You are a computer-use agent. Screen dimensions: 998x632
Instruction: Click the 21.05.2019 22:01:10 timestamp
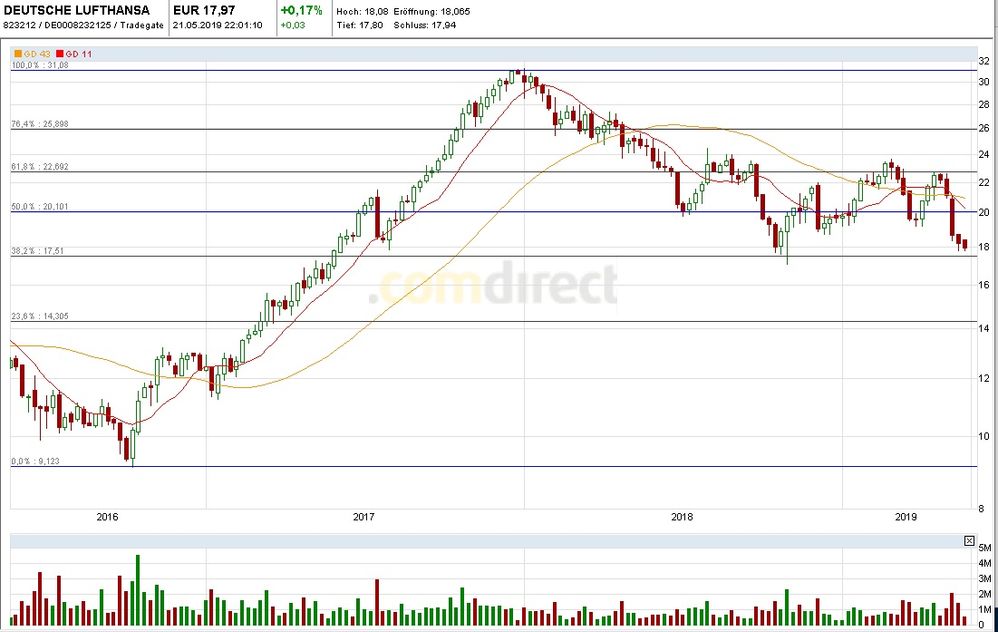(217, 25)
